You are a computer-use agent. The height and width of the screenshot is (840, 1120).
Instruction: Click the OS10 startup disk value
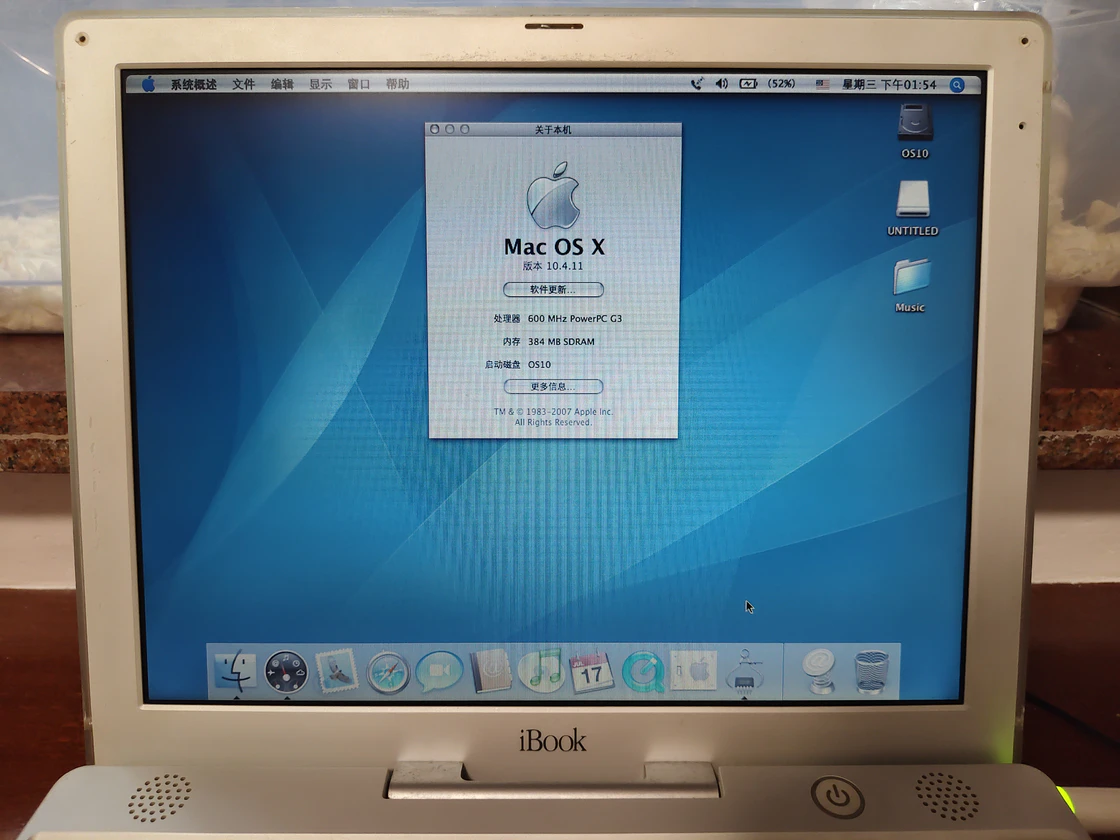(x=539, y=364)
